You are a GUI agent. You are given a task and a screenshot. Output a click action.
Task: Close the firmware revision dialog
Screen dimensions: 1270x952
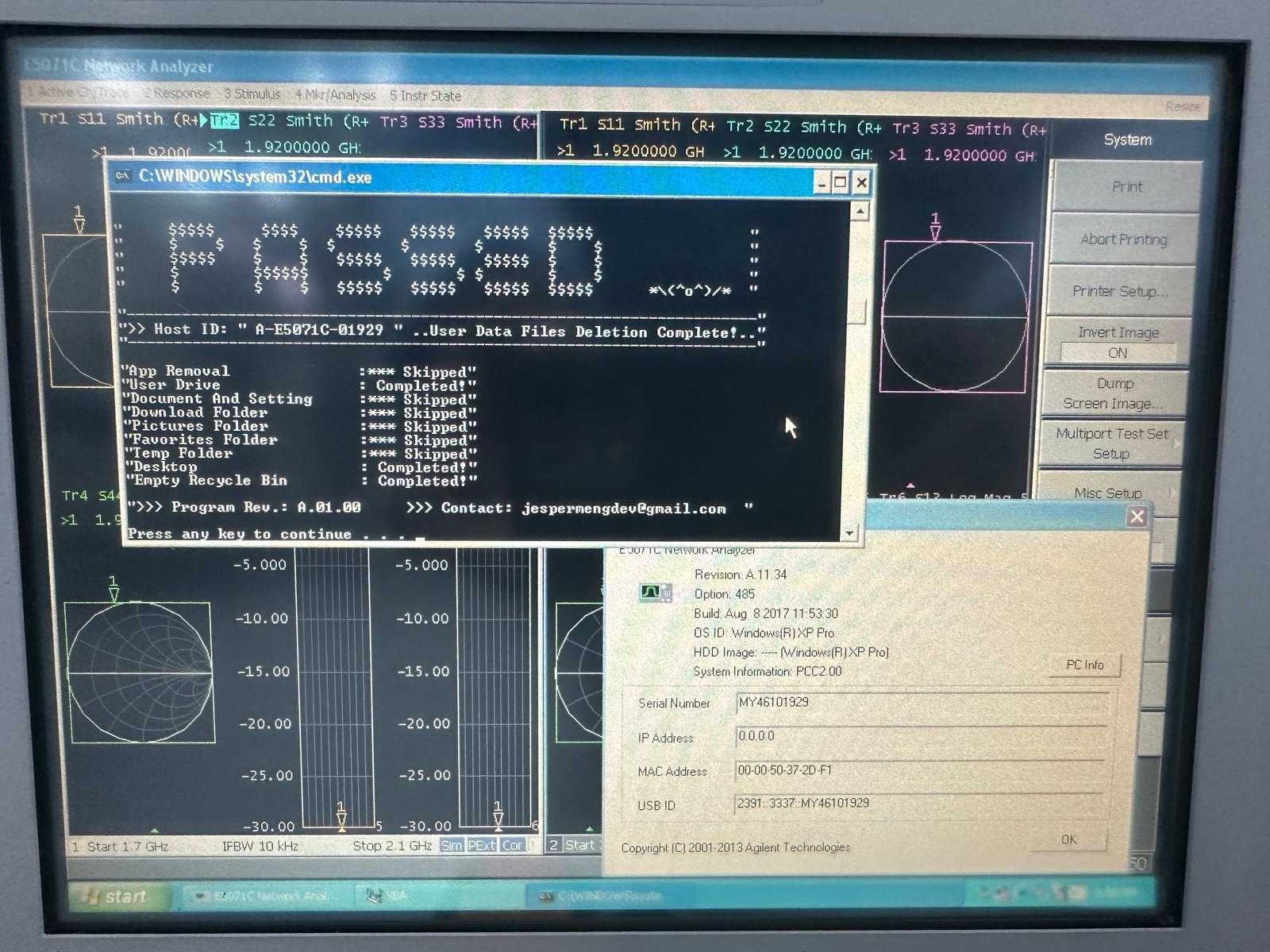pyautogui.click(x=1137, y=516)
